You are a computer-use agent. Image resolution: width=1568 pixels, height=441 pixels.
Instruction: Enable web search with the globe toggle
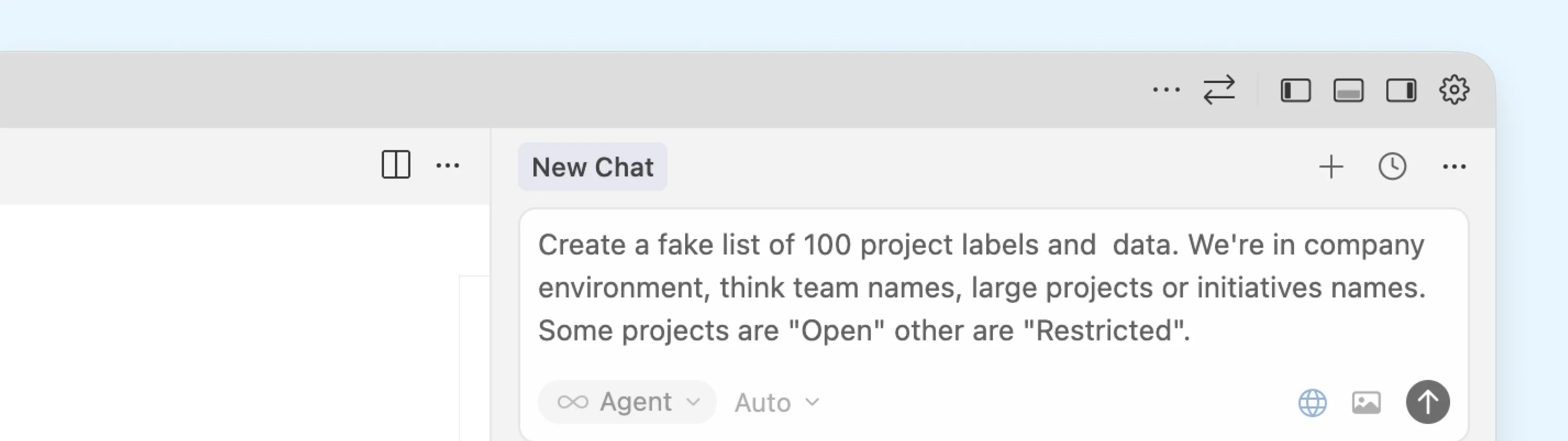pos(1312,402)
